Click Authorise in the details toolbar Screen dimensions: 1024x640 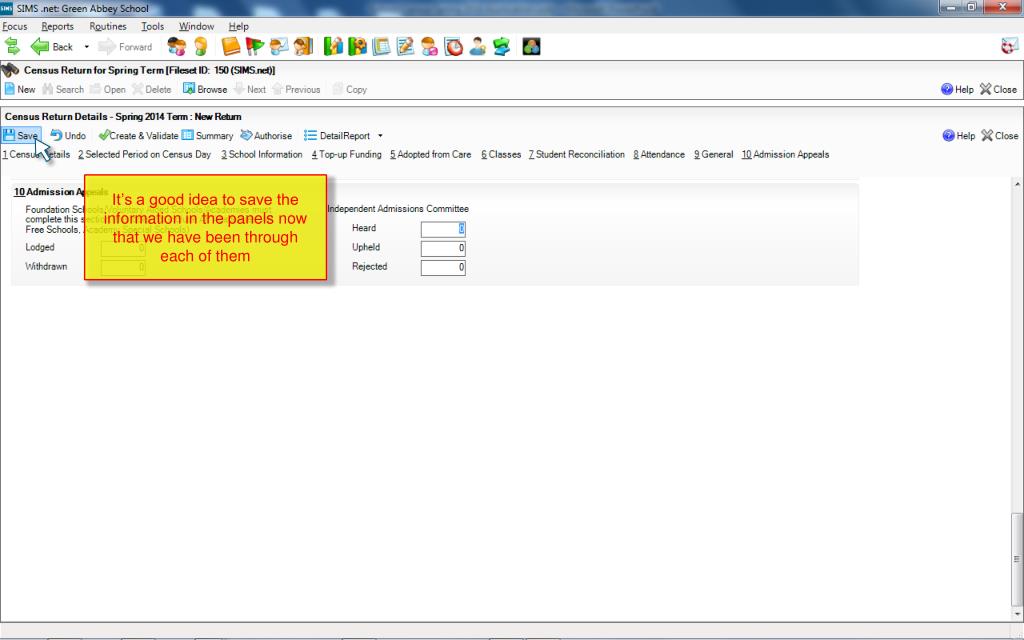(266, 136)
